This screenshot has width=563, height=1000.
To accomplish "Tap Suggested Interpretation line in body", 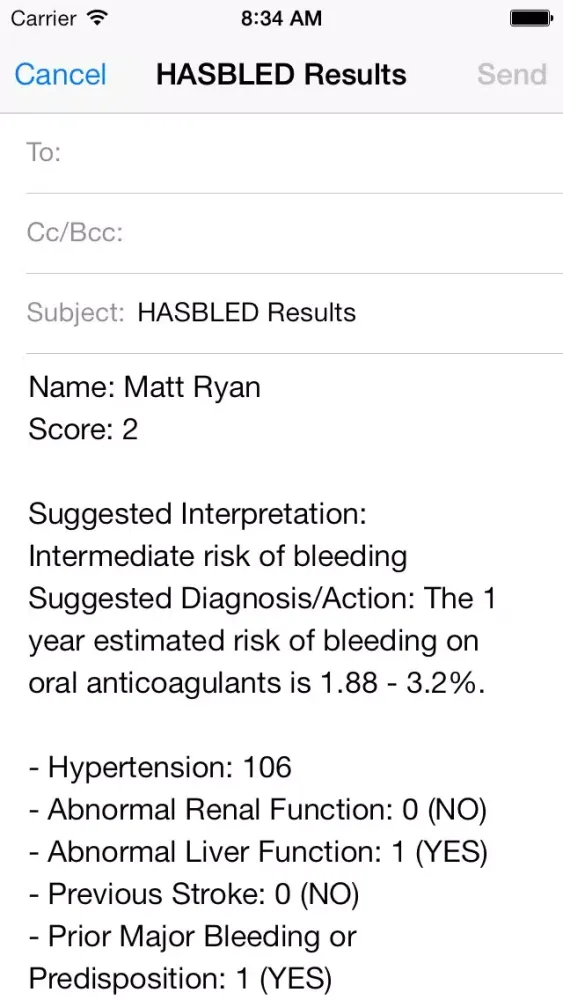I will coord(197,514).
